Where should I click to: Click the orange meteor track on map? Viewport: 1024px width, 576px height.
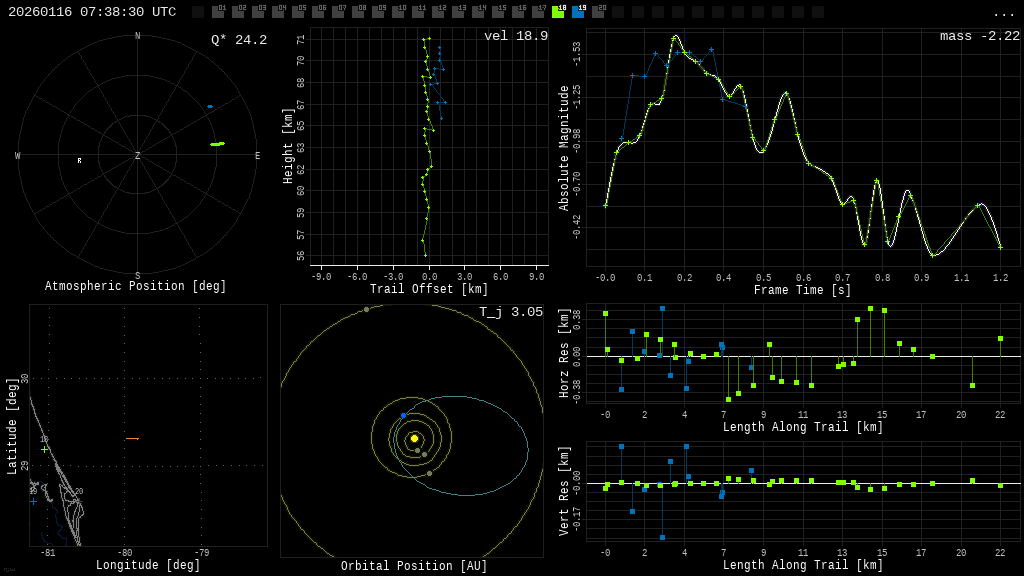(132, 438)
